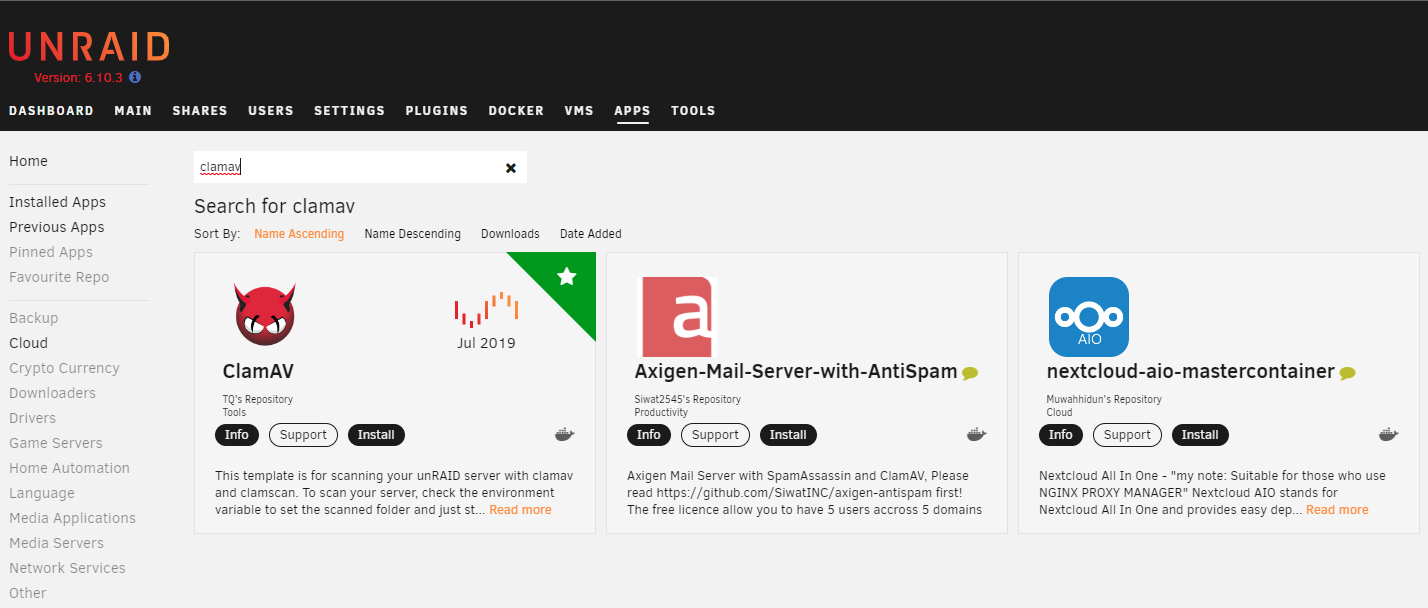This screenshot has height=608, width=1428.
Task: Select the Apps tab
Action: tap(632, 111)
